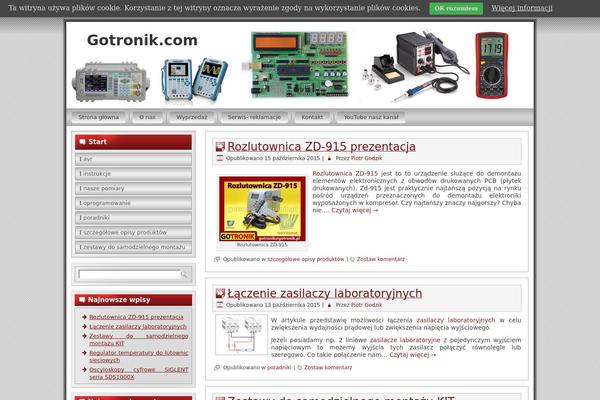Image resolution: width=600 pixels, height=400 pixels.
Task: Select zestawy do samodzielnego montażu category
Action: [133, 247]
